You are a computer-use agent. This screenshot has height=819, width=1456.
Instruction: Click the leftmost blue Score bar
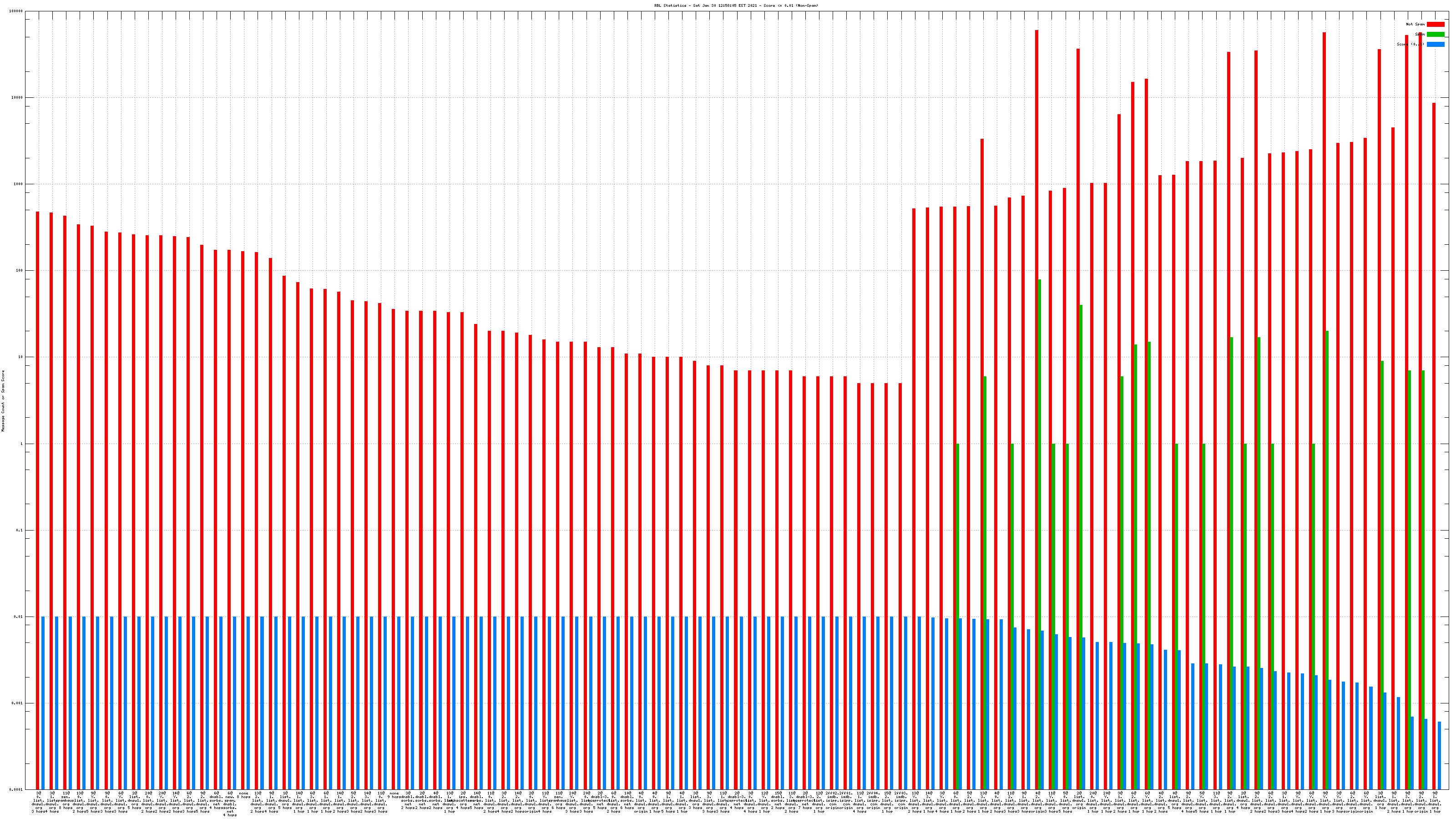(x=43, y=703)
